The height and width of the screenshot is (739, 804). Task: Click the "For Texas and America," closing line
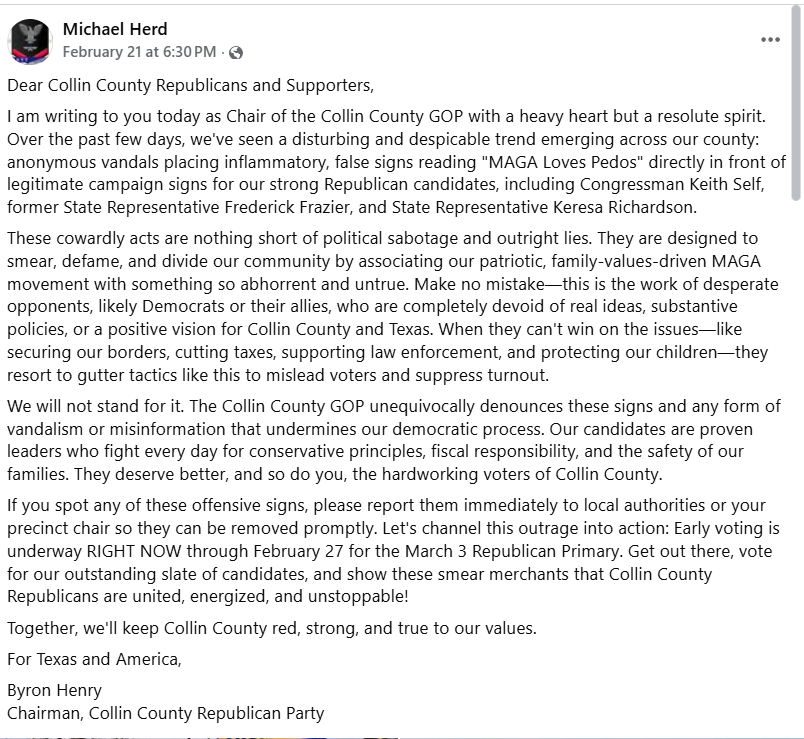(x=94, y=659)
